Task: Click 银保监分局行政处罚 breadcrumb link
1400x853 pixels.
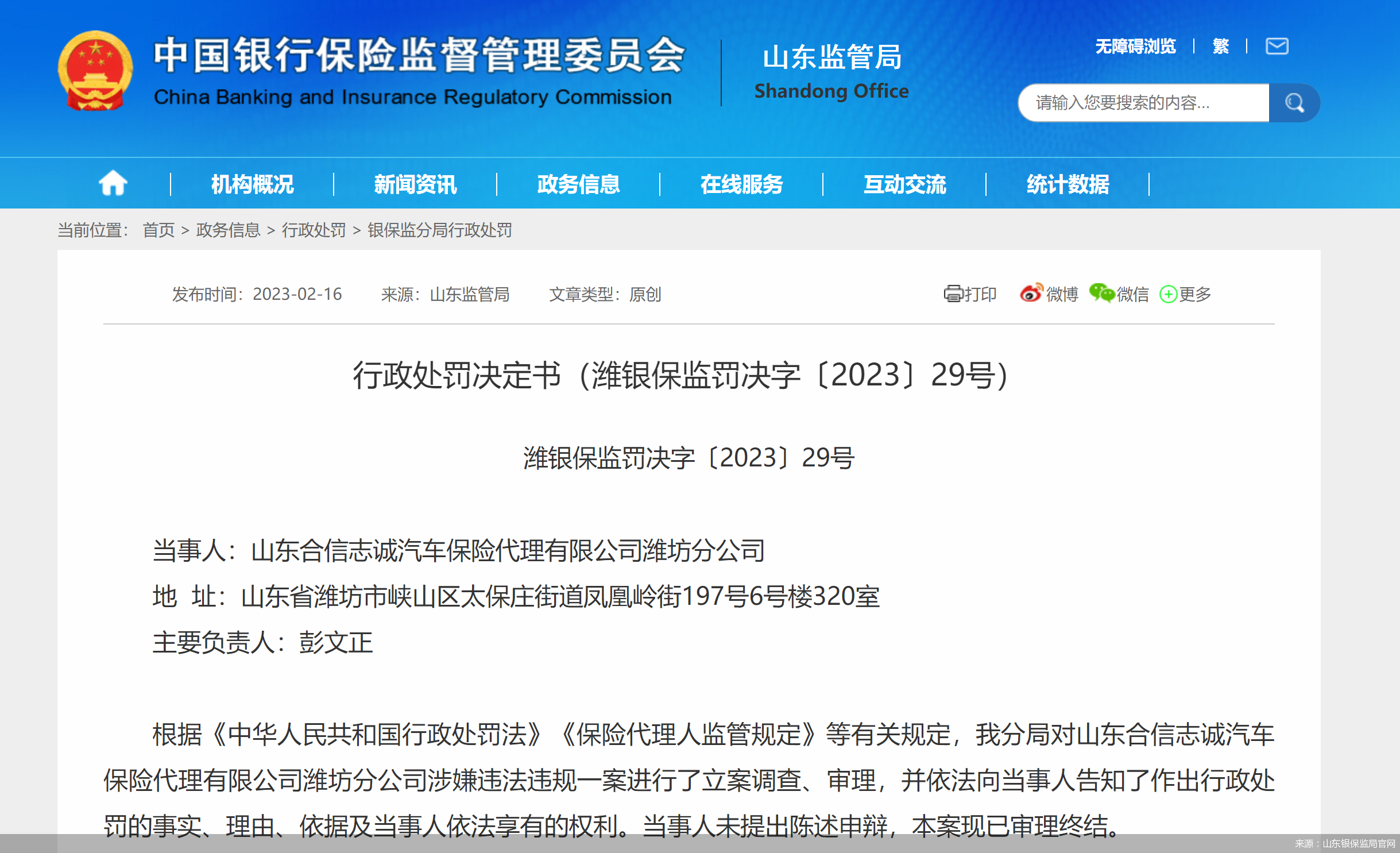Action: (x=440, y=230)
